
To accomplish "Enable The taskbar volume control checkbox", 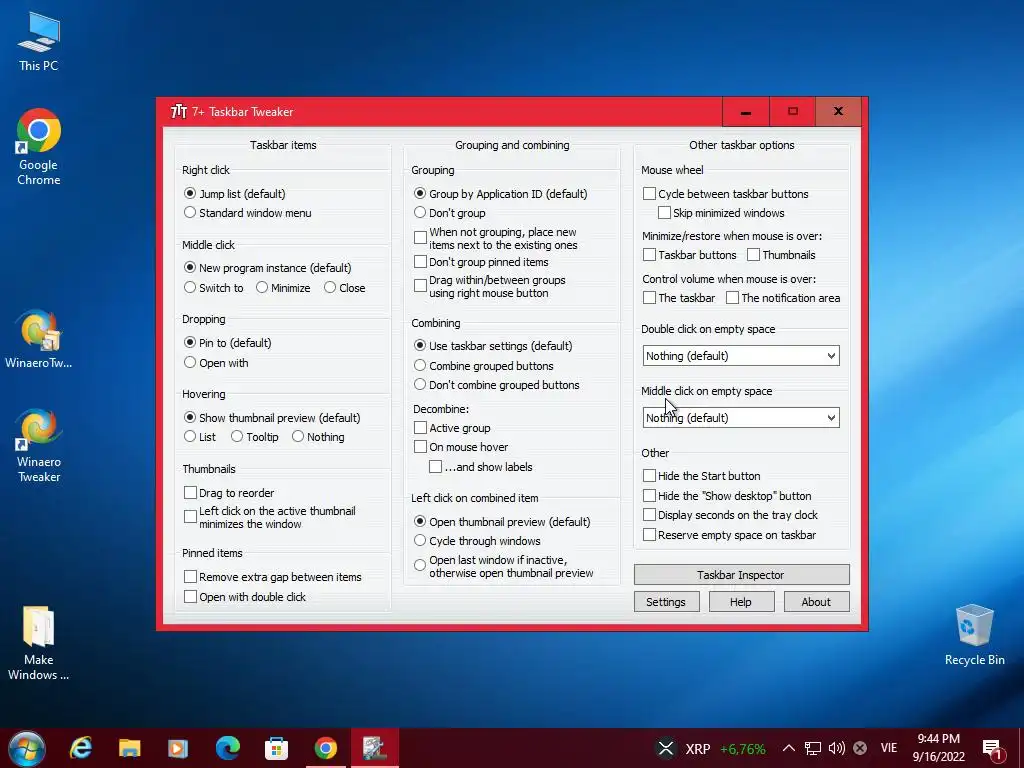I will pos(679,298).
